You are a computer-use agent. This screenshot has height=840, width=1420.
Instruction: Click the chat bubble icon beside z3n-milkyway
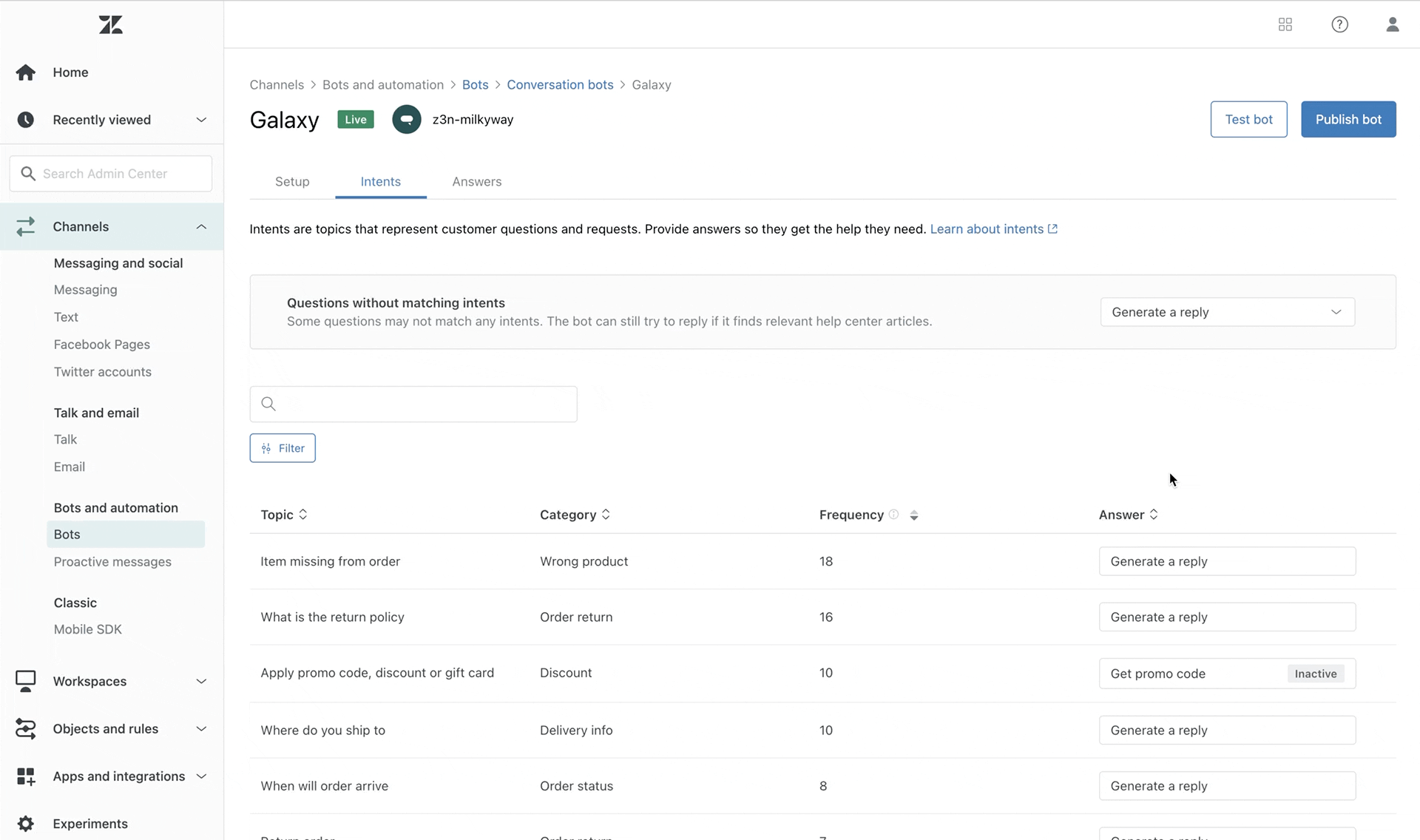click(x=407, y=119)
